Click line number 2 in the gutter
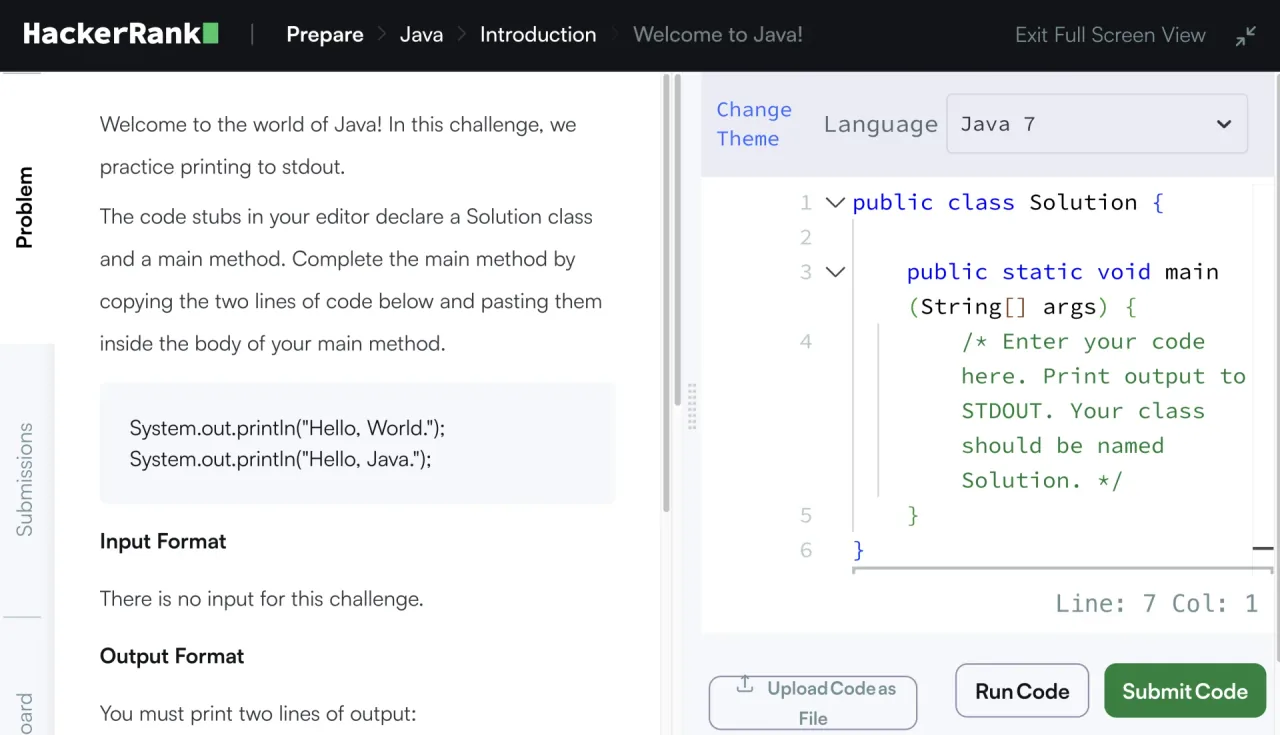1280x735 pixels. pos(806,238)
